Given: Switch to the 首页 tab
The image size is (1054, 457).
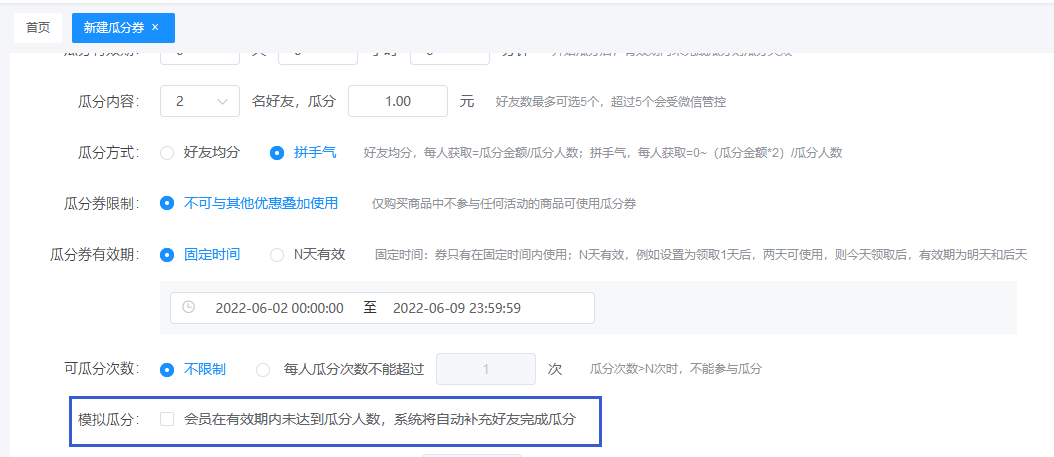Looking at the screenshot, I should pyautogui.click(x=38, y=28).
